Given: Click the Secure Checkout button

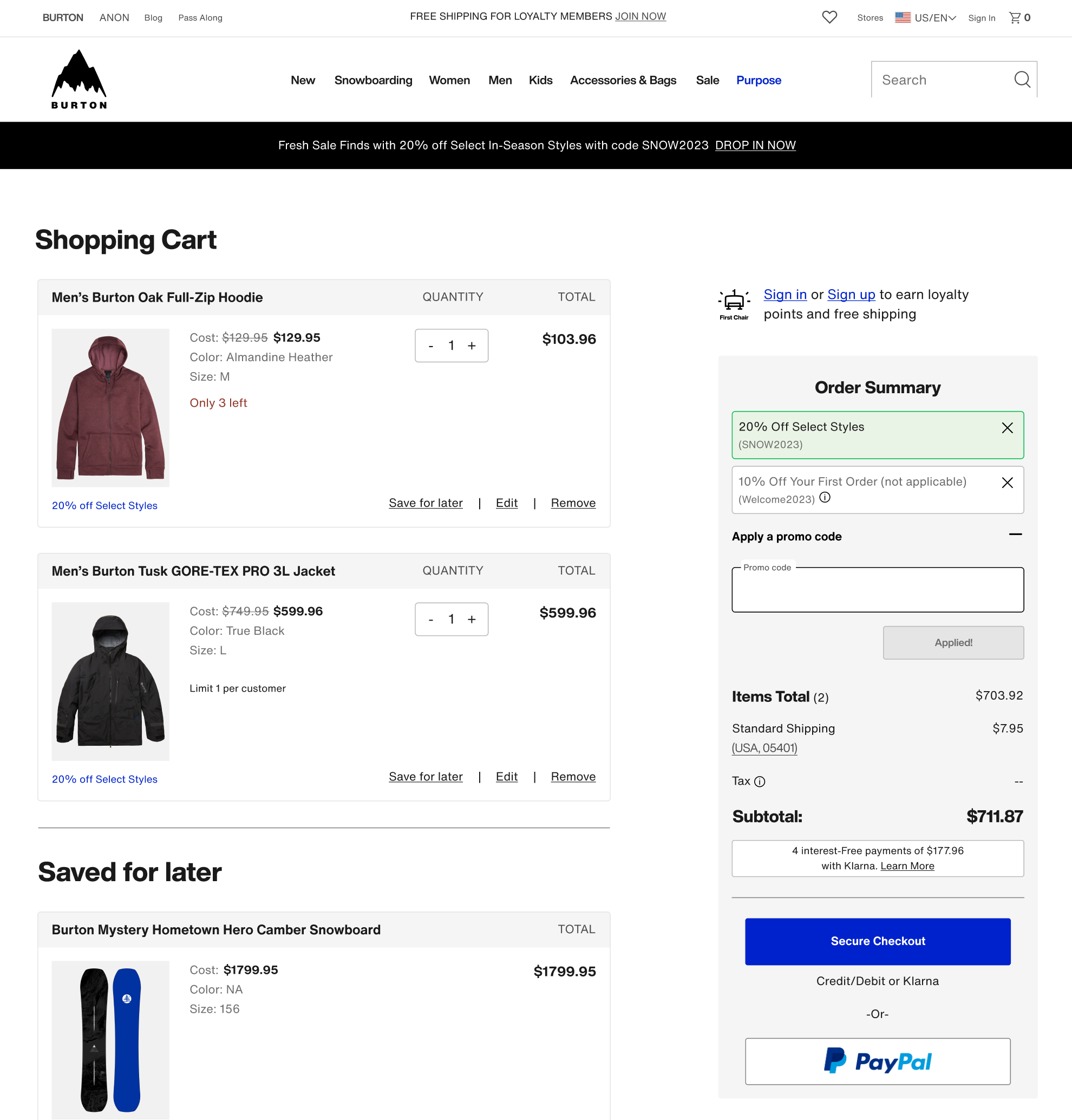Looking at the screenshot, I should pos(877,941).
